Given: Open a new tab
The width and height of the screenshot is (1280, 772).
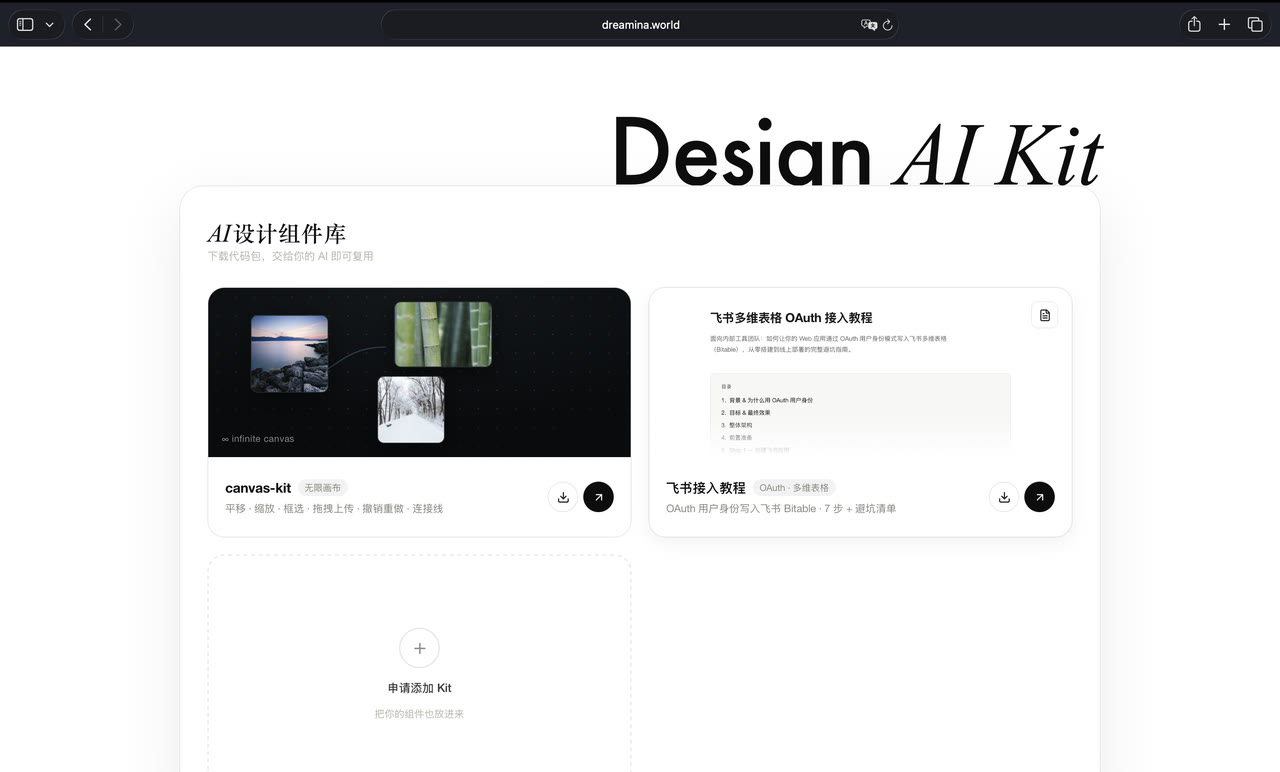Looking at the screenshot, I should click(x=1224, y=24).
